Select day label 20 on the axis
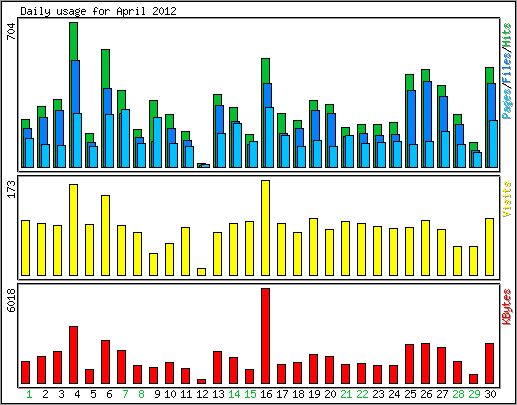 pyautogui.click(x=330, y=394)
